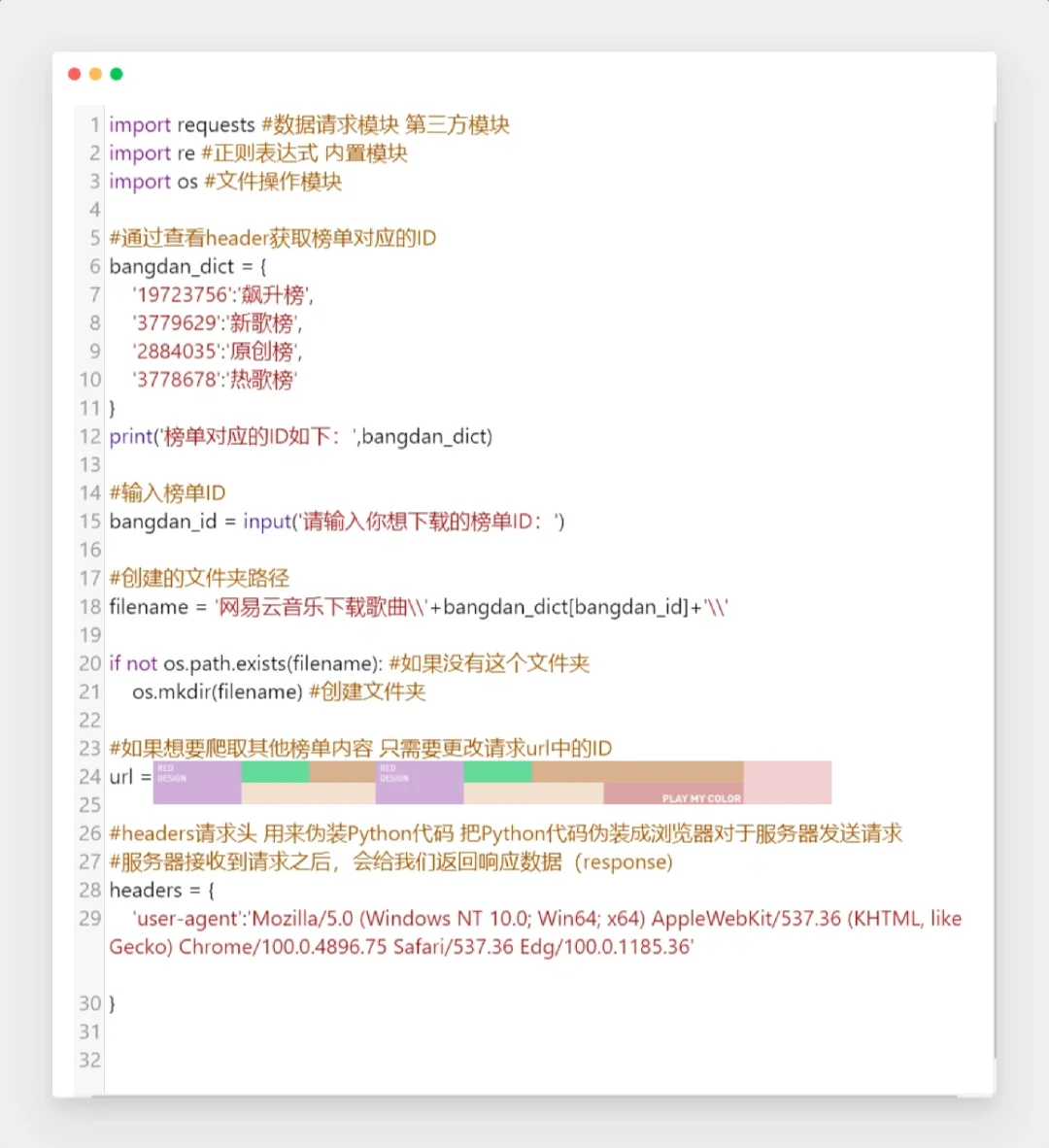The height and width of the screenshot is (1148, 1049).
Task: Click the red close traffic light
Action: pos(74,73)
